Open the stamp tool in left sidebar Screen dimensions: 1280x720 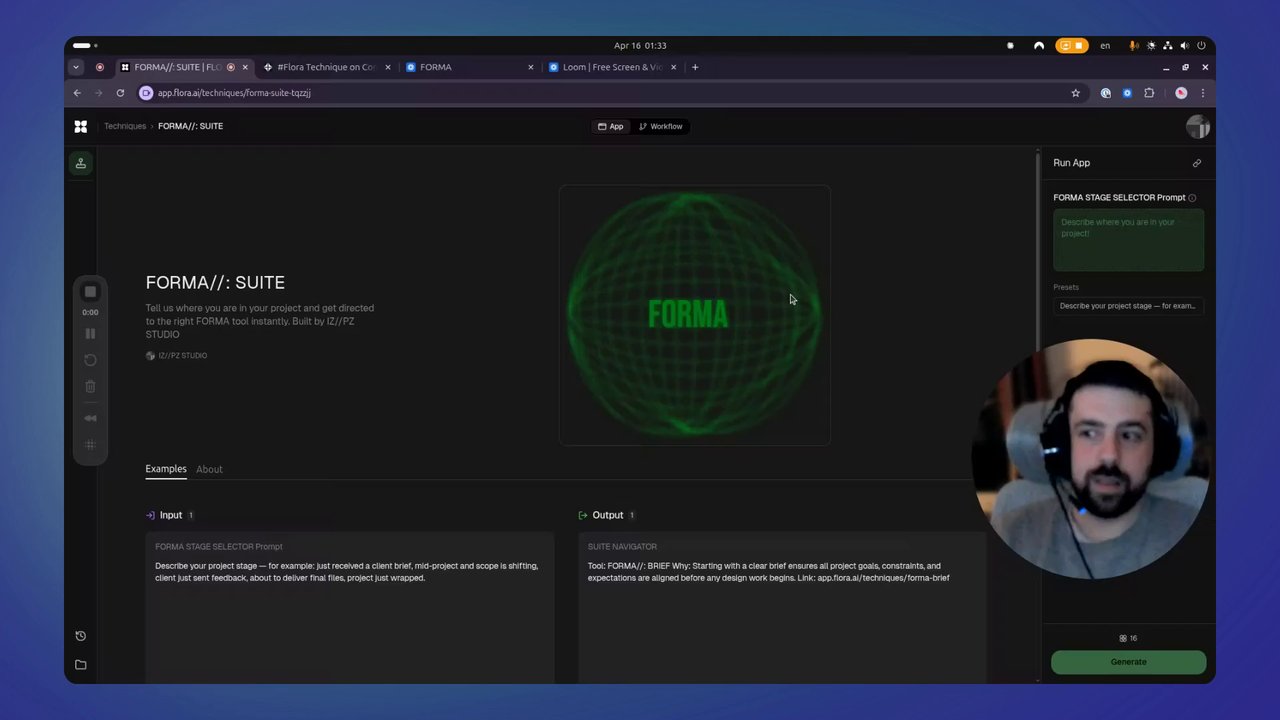[x=81, y=163]
